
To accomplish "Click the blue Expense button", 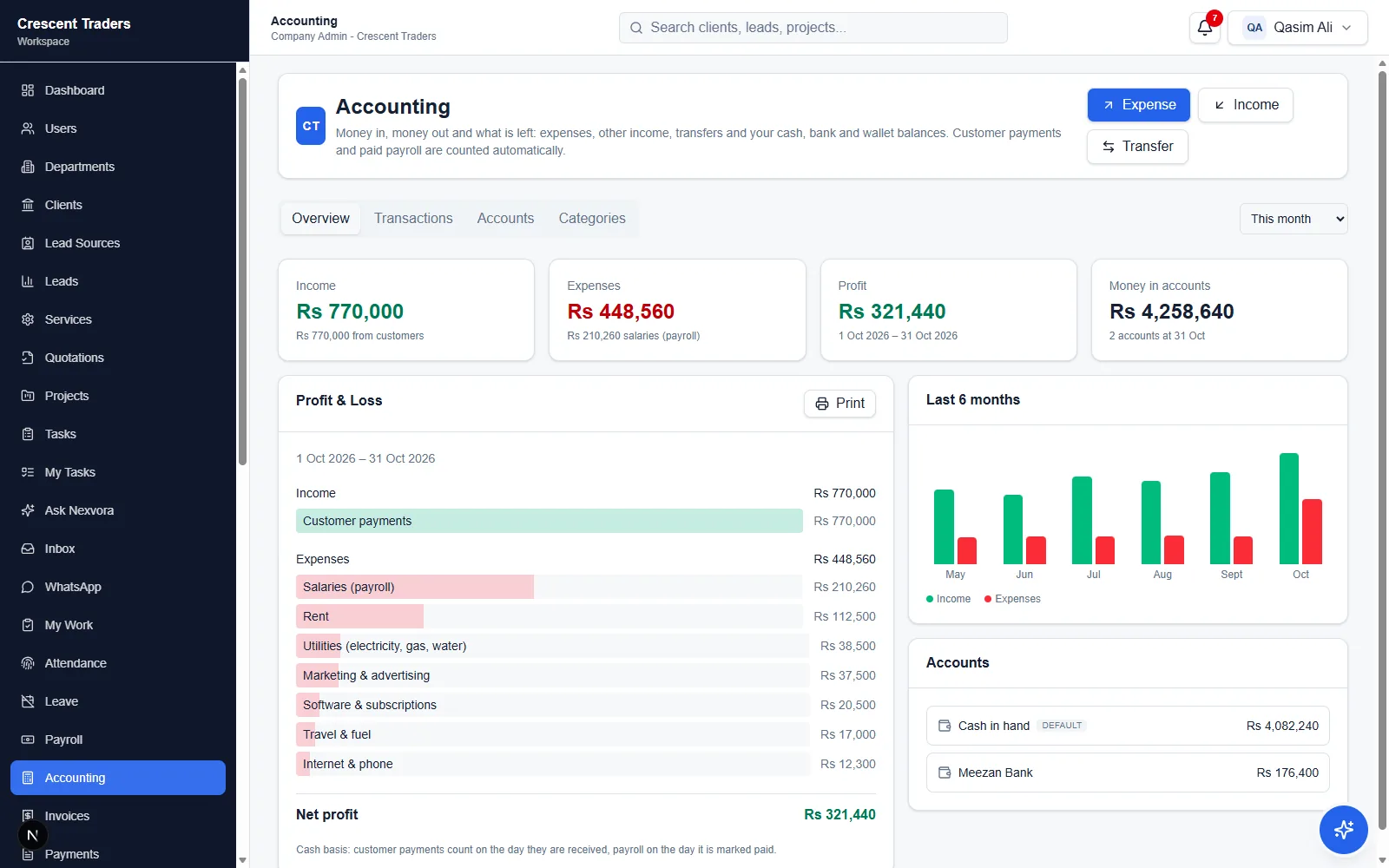I will pos(1139,105).
